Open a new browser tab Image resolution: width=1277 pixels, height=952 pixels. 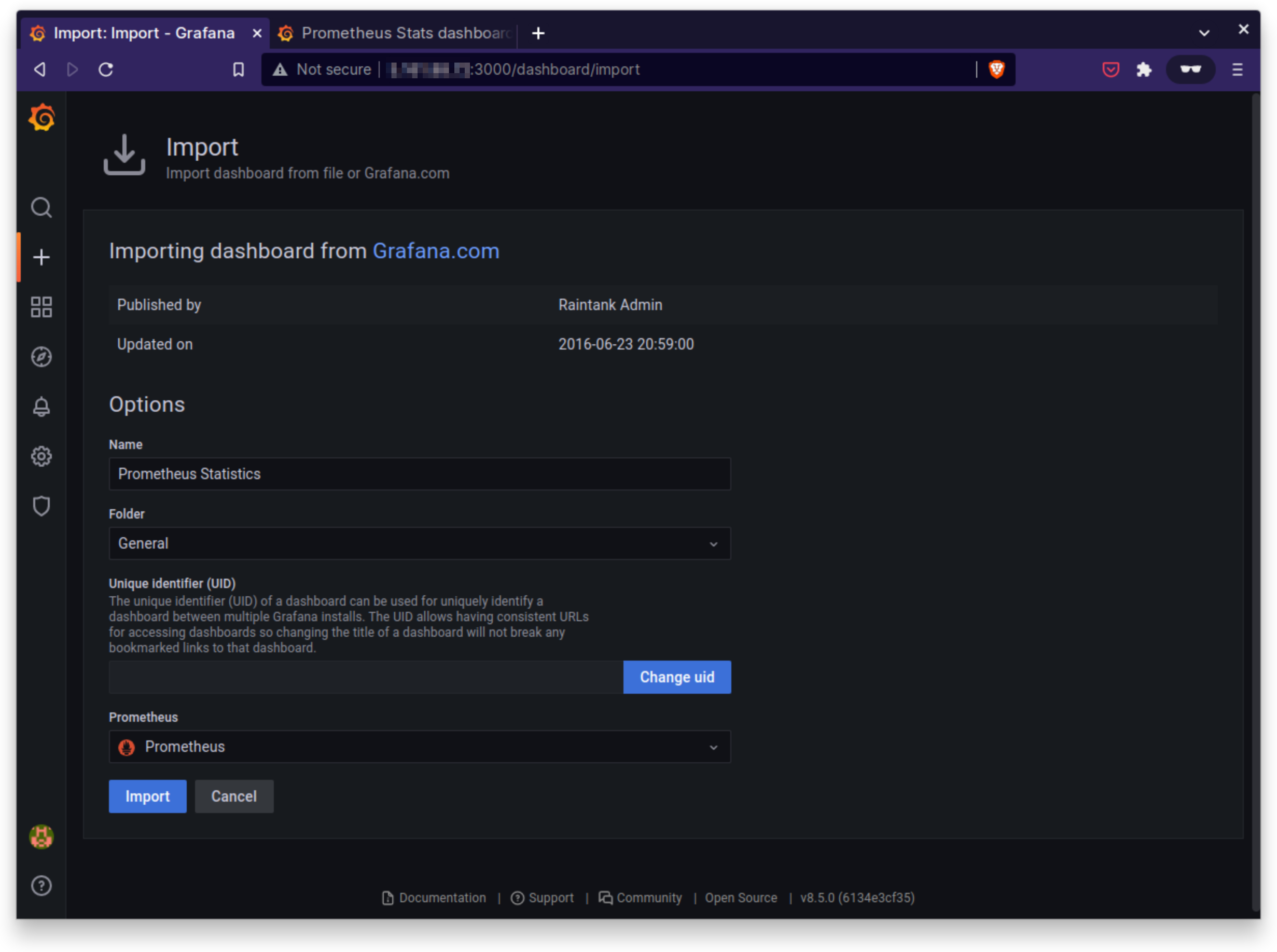[x=538, y=33]
